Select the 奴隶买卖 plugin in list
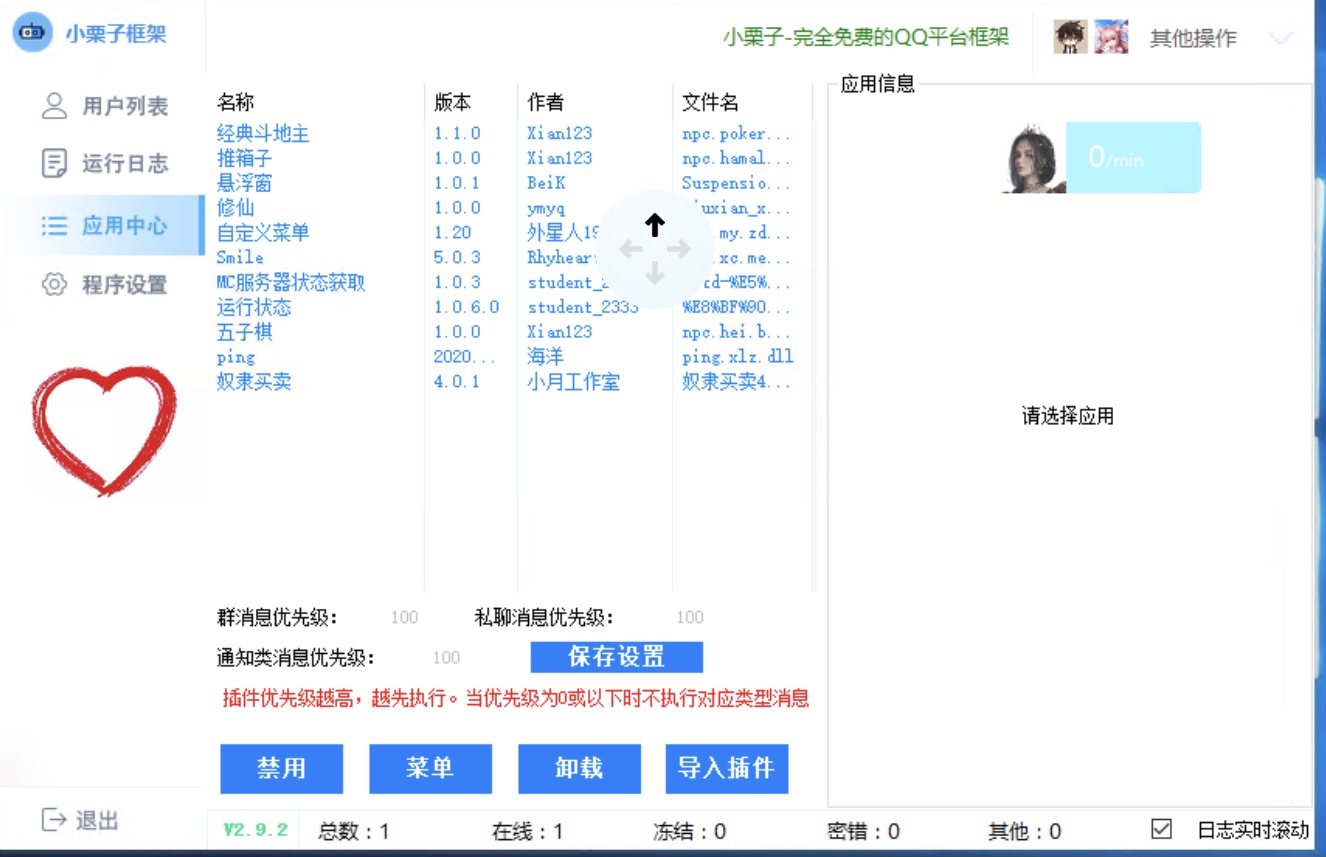1326x857 pixels. click(x=254, y=382)
